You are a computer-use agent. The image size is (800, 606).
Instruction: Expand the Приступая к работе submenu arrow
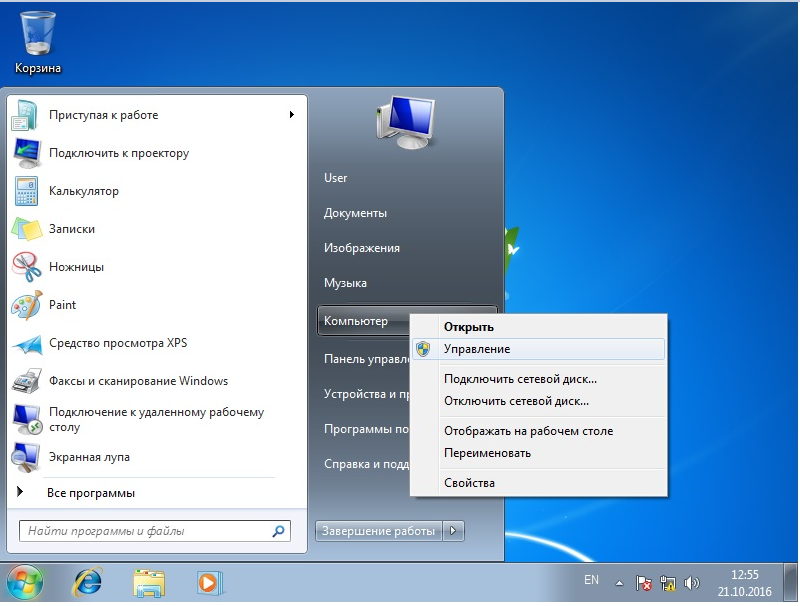pyautogui.click(x=292, y=114)
